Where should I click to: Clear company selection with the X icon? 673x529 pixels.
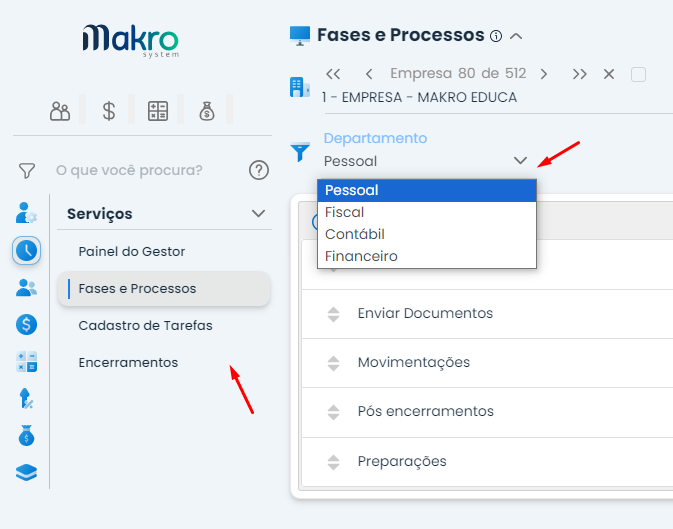click(609, 74)
